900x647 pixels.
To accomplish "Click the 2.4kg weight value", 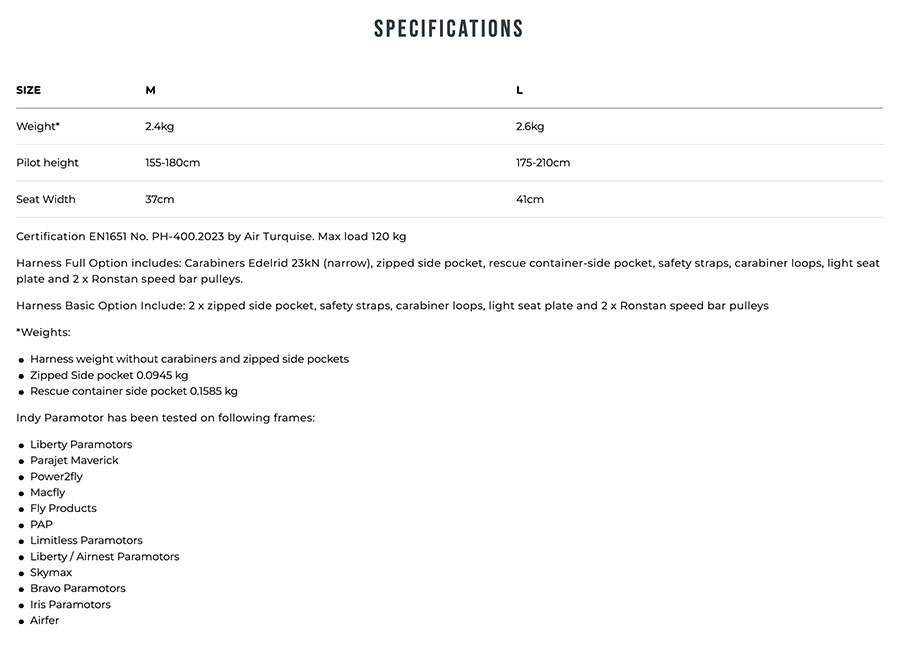I will (160, 126).
